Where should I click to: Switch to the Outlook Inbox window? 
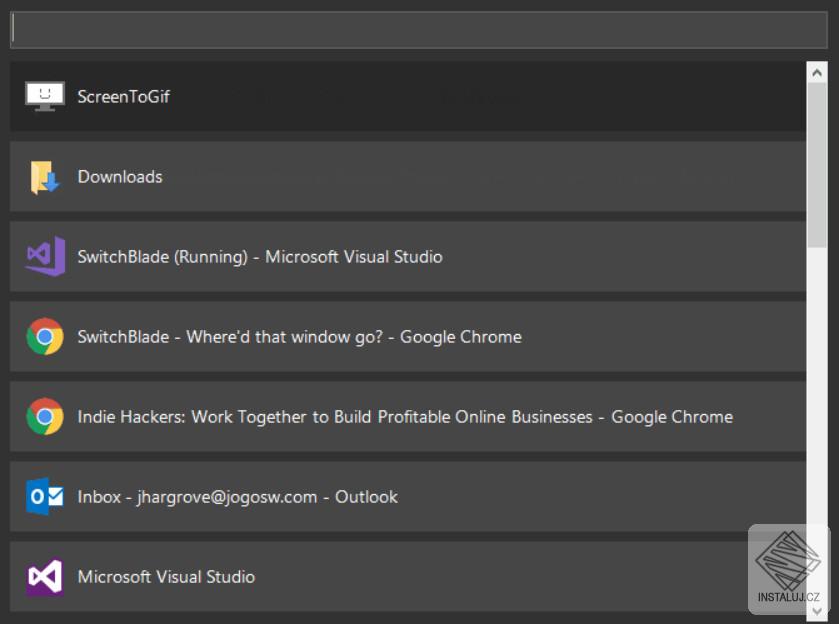coord(238,497)
